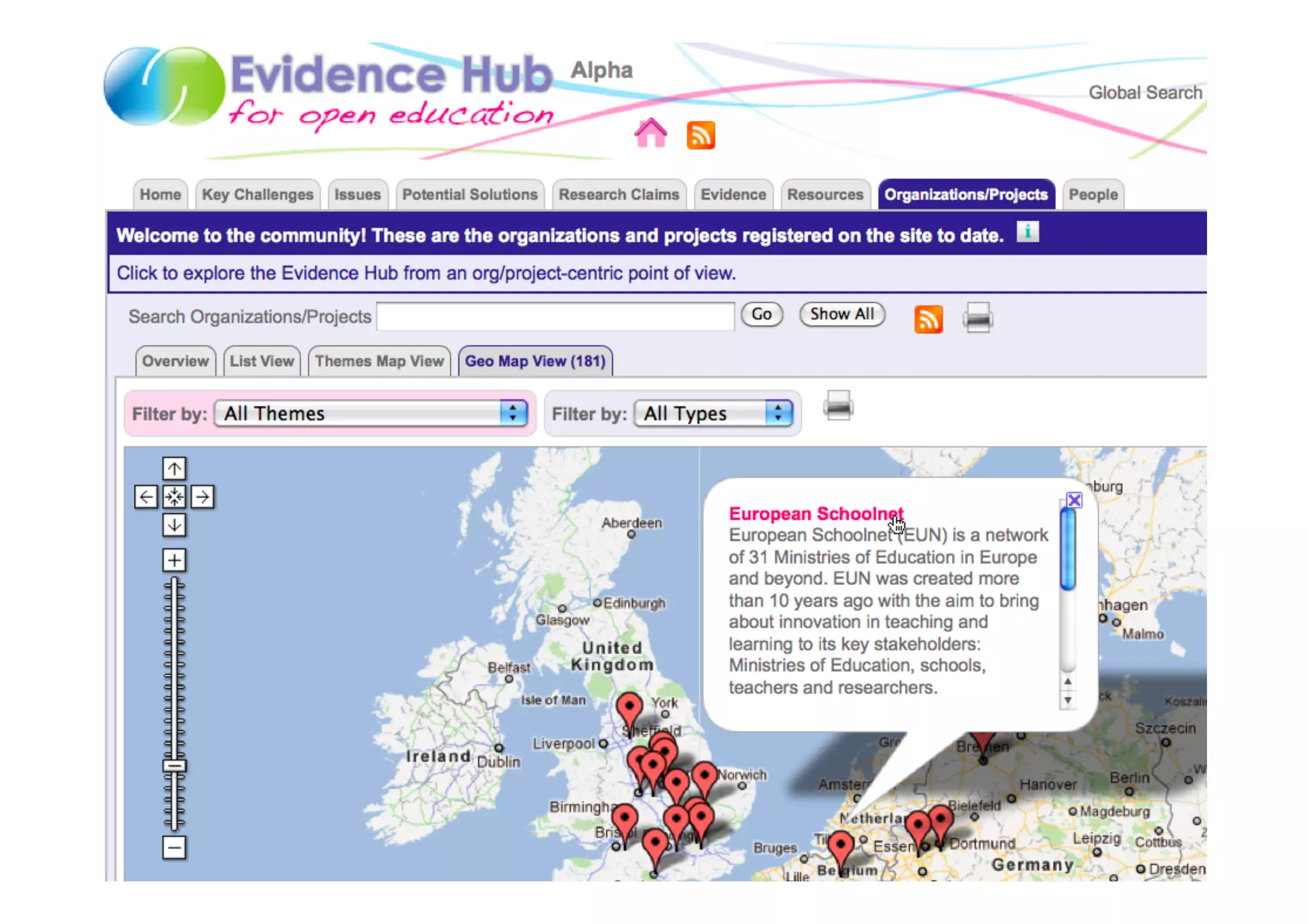Switch to Themes Map View
Viewport: 1308px width, 924px height.
[379, 361]
